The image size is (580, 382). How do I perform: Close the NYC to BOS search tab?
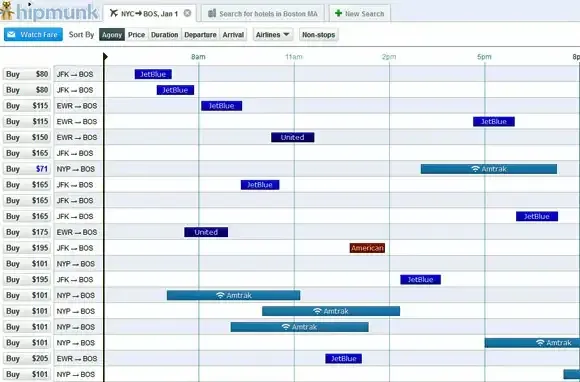(x=188, y=13)
